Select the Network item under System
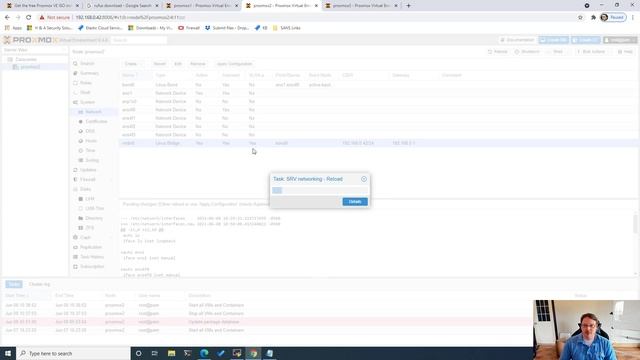This screenshot has height=360, width=640. pos(93,112)
